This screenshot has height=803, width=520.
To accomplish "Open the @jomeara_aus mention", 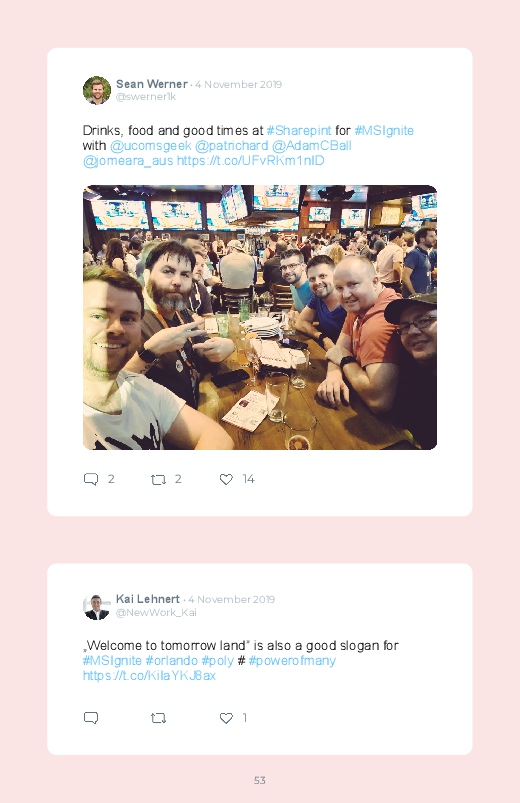I will [128, 161].
